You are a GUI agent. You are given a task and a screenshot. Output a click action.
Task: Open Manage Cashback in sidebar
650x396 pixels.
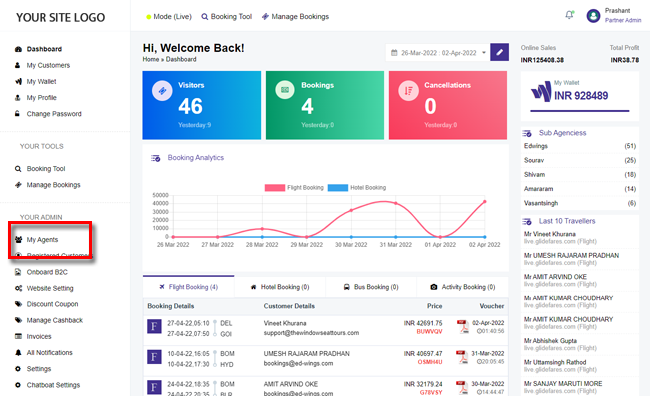tap(55, 320)
